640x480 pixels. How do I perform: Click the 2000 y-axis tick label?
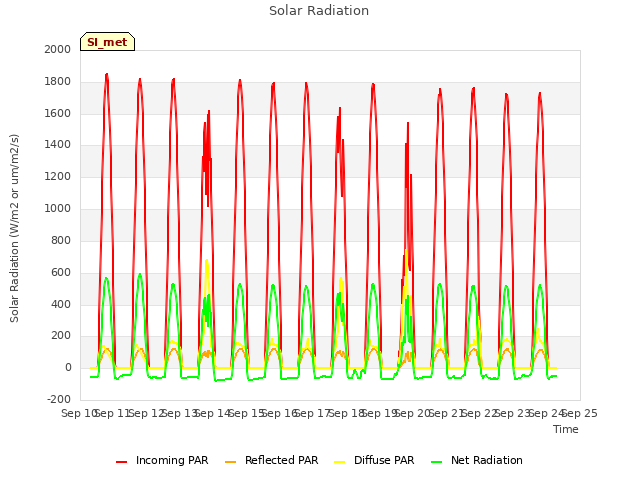[58, 49]
